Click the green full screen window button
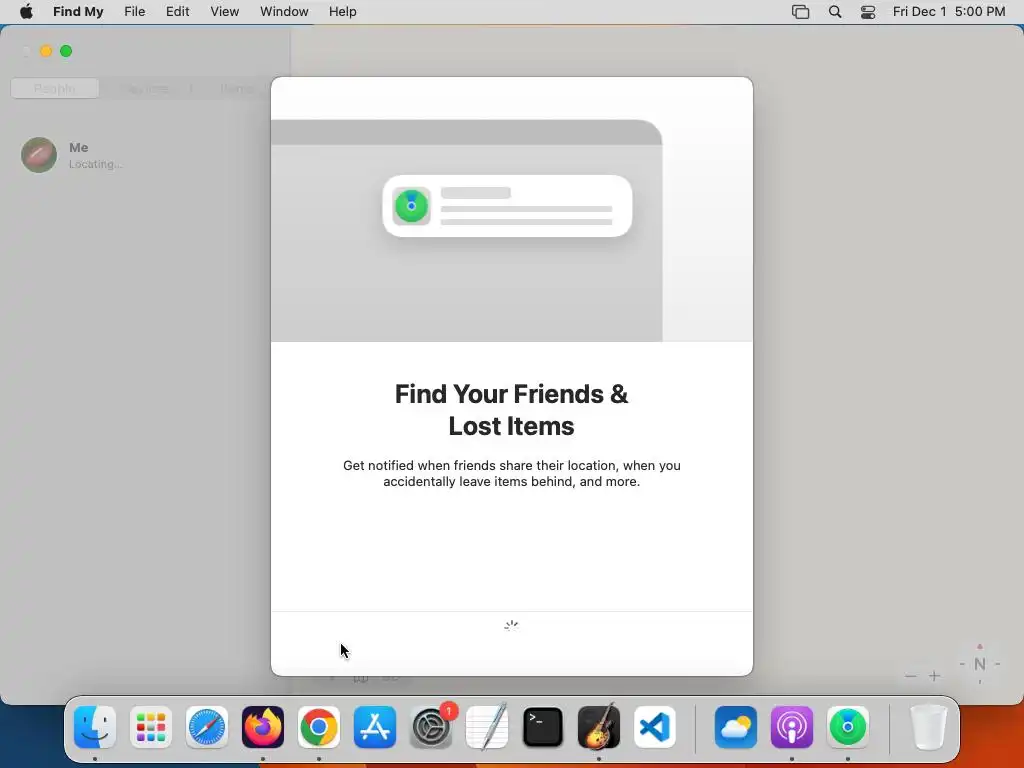The width and height of the screenshot is (1024, 768). [66, 51]
